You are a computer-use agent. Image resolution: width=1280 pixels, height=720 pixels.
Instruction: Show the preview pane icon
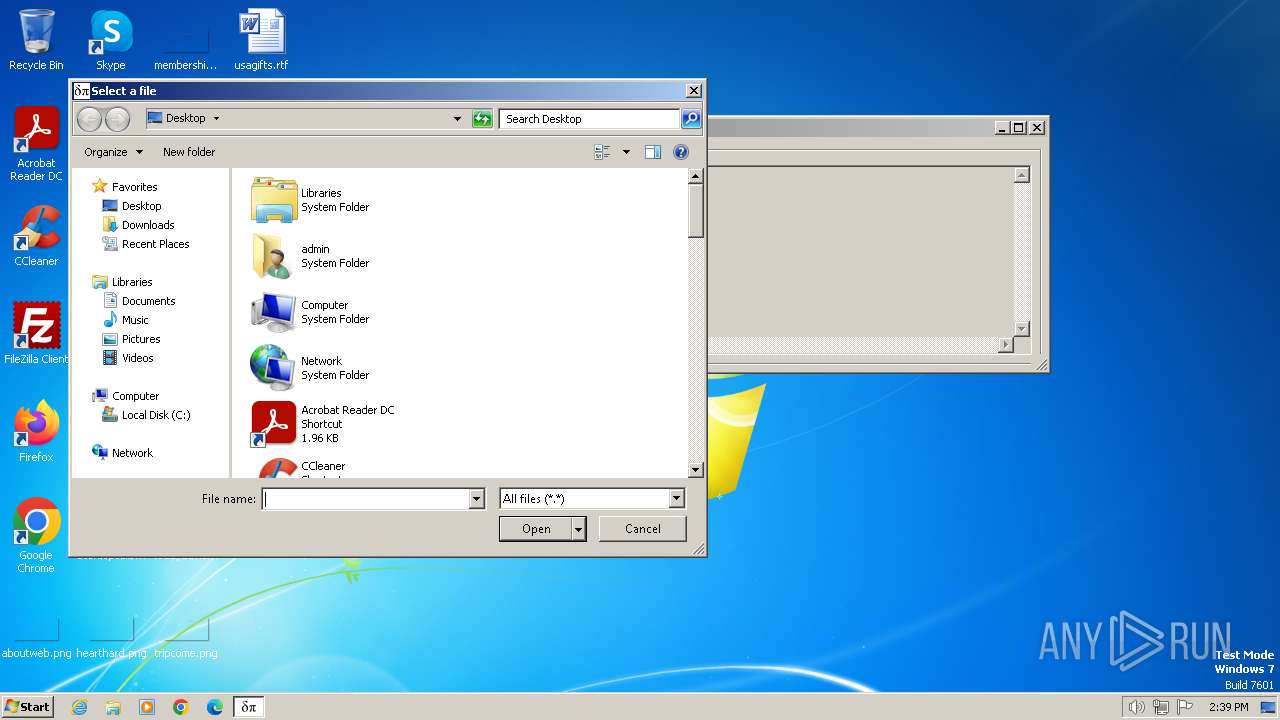coord(653,152)
